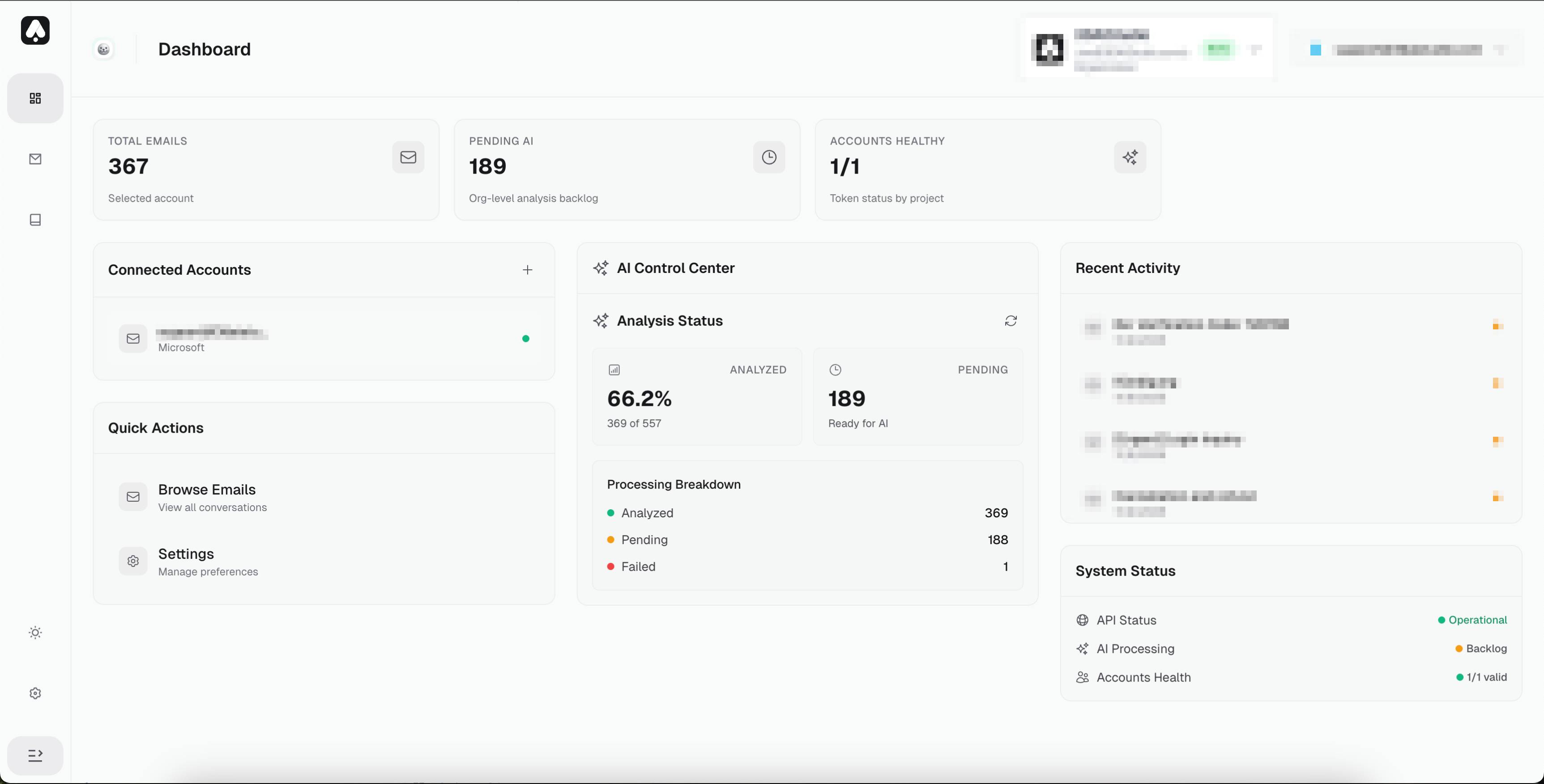Click the globe icon next to API Status

coord(1083,620)
